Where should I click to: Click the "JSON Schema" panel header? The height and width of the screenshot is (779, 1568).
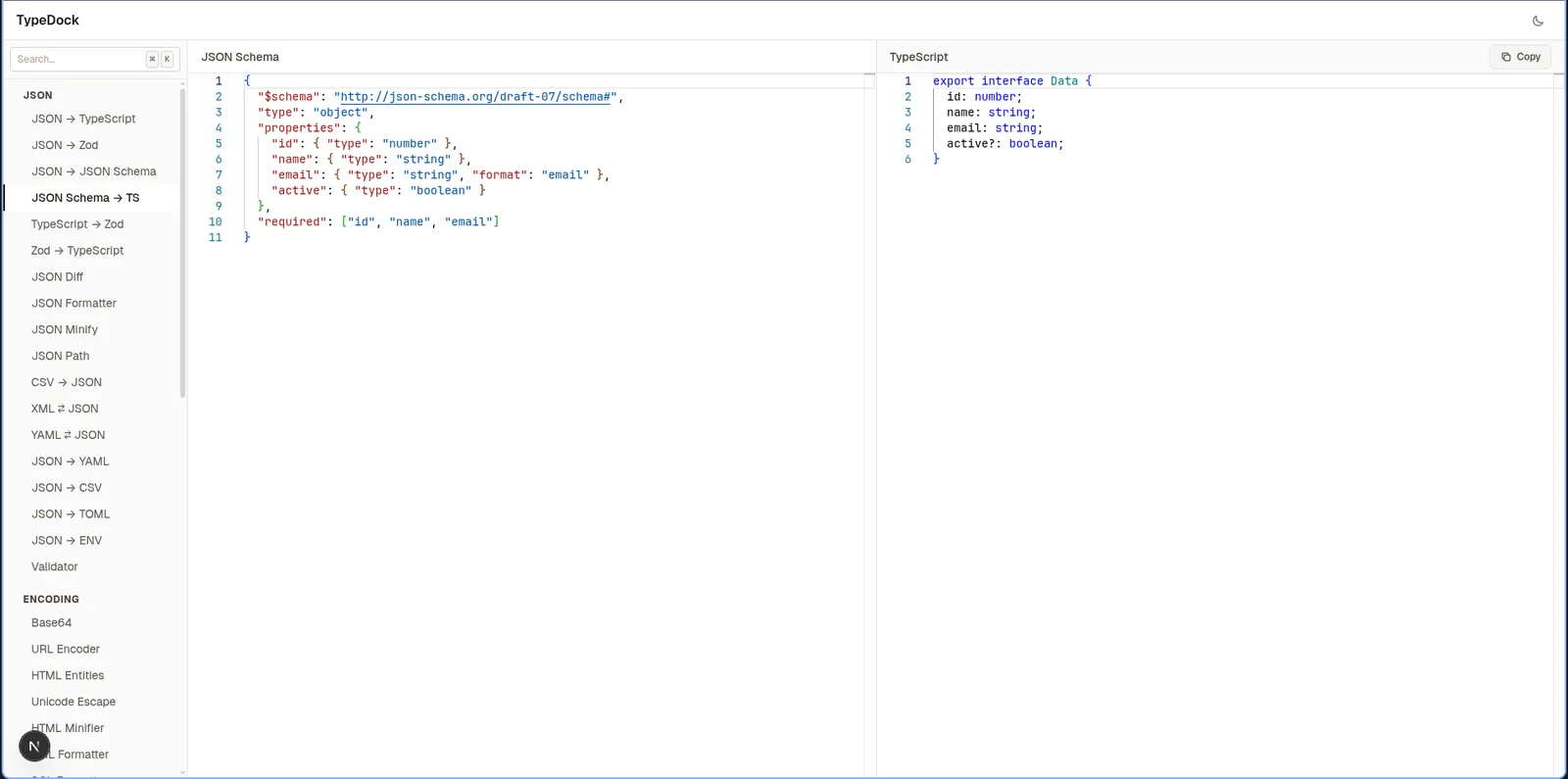[x=240, y=57]
